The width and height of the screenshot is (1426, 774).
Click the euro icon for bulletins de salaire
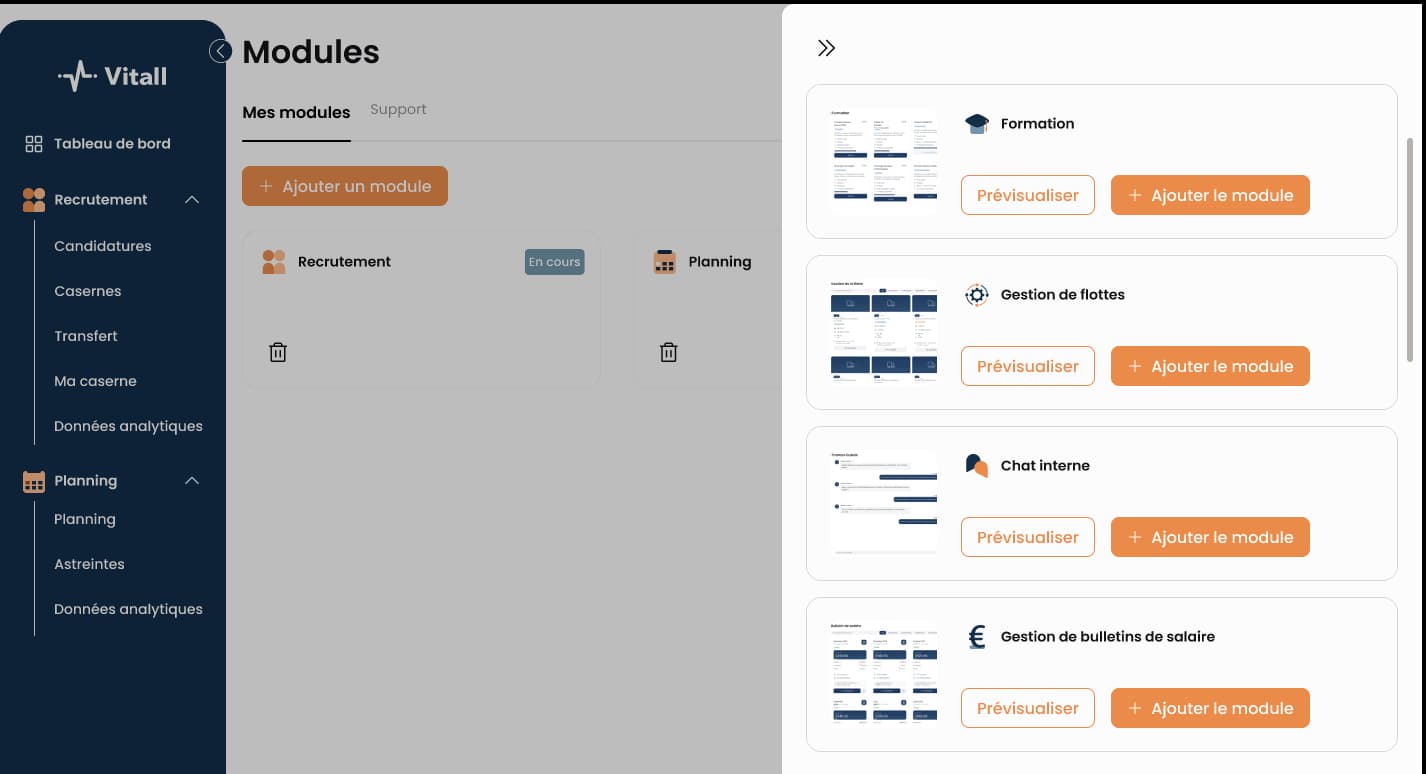(976, 637)
